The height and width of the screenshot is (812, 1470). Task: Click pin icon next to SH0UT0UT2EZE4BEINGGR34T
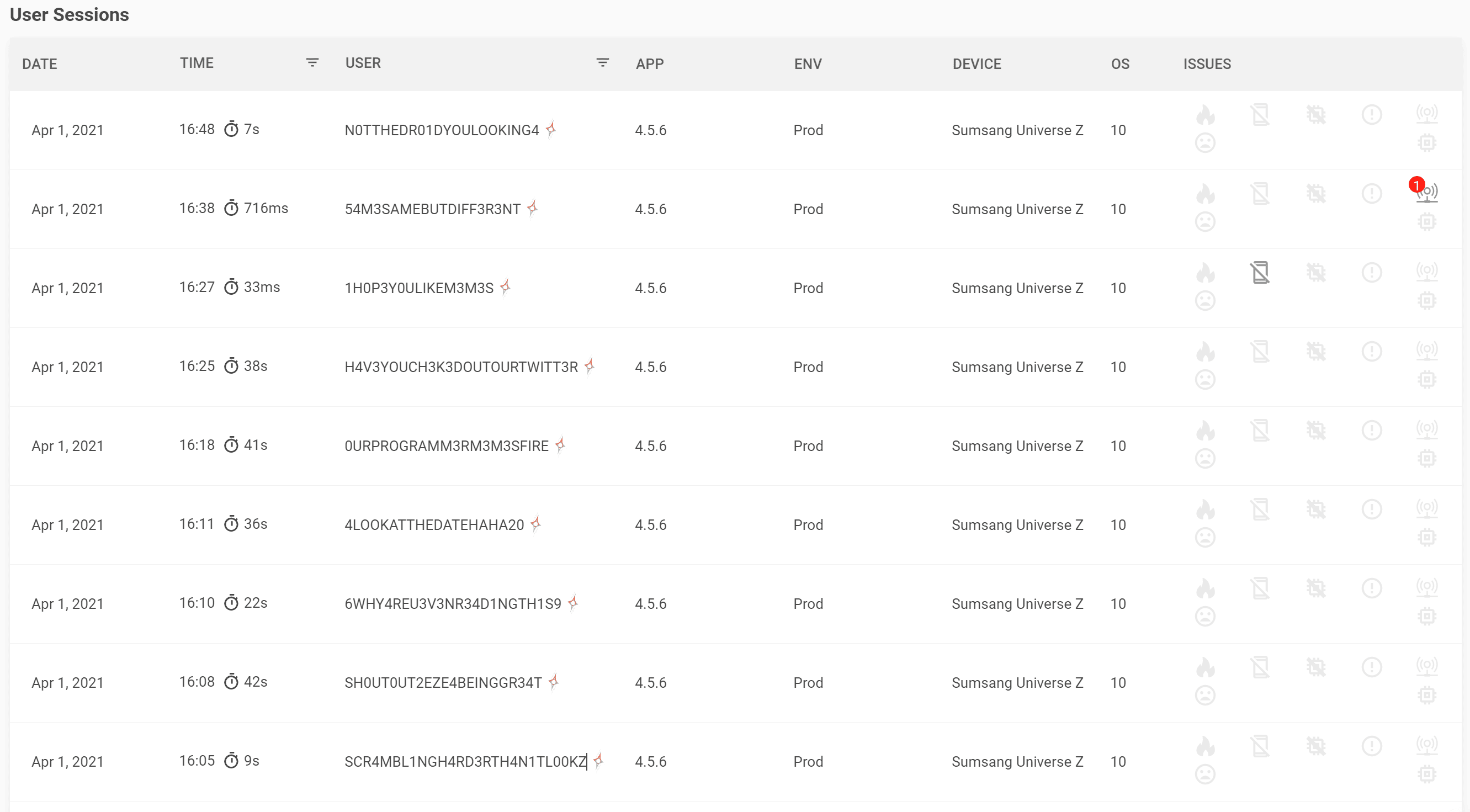point(554,681)
